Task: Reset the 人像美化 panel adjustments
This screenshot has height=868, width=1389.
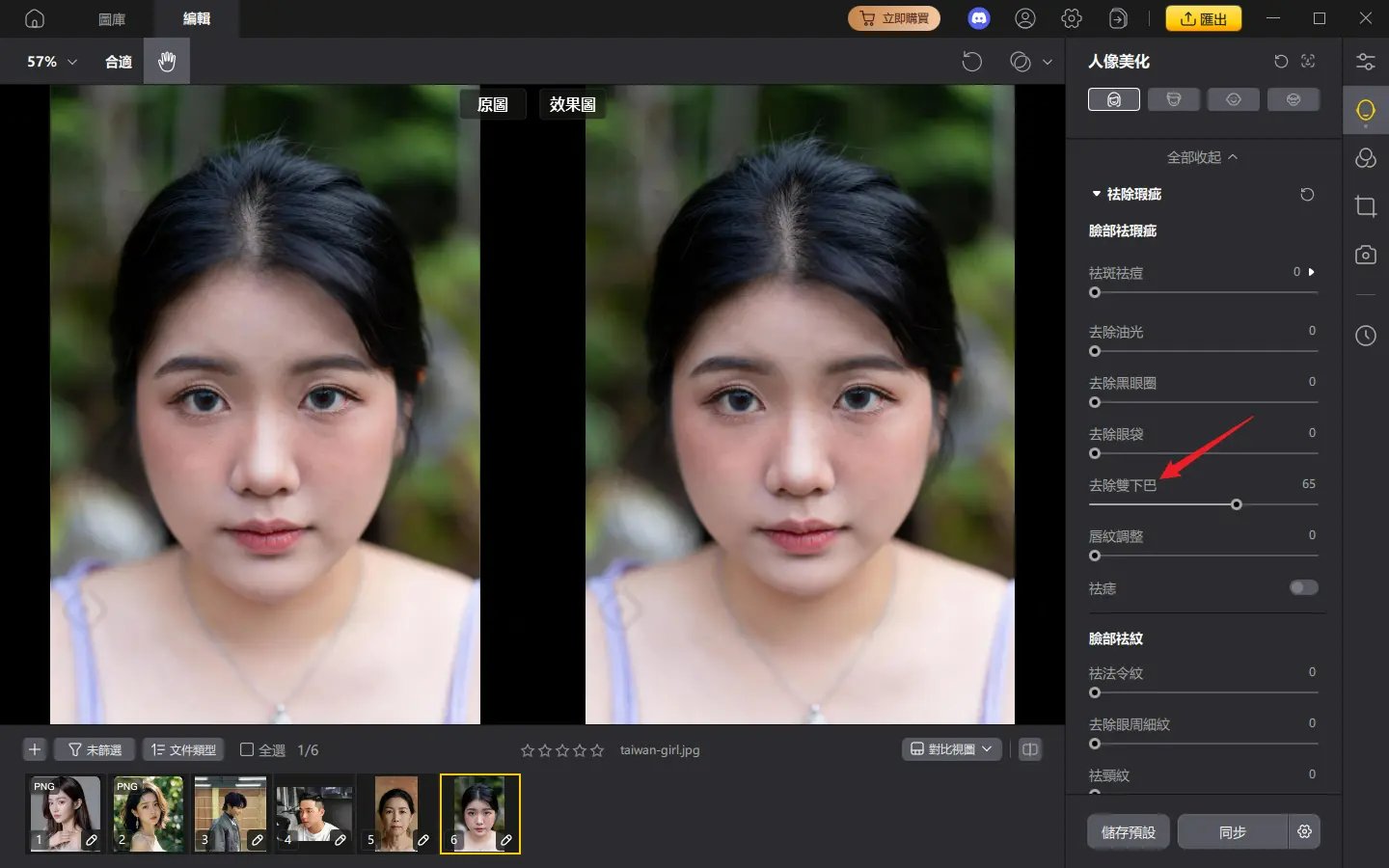Action: (1281, 61)
